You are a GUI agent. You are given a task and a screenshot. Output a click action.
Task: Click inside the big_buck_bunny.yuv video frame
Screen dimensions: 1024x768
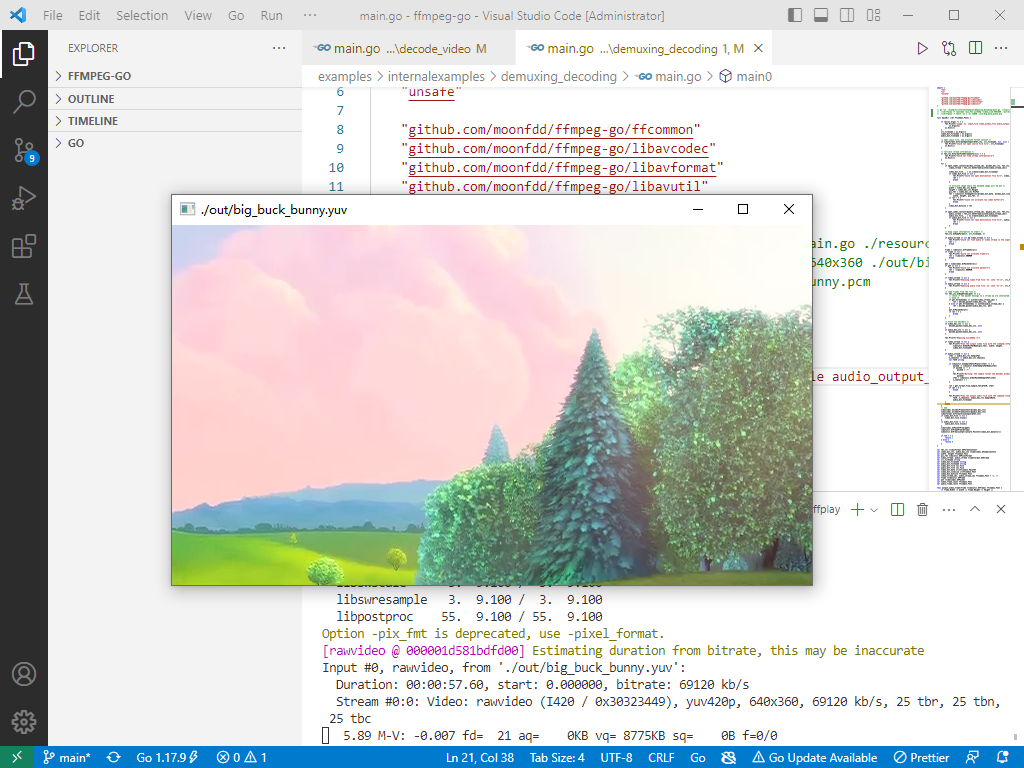(x=492, y=405)
